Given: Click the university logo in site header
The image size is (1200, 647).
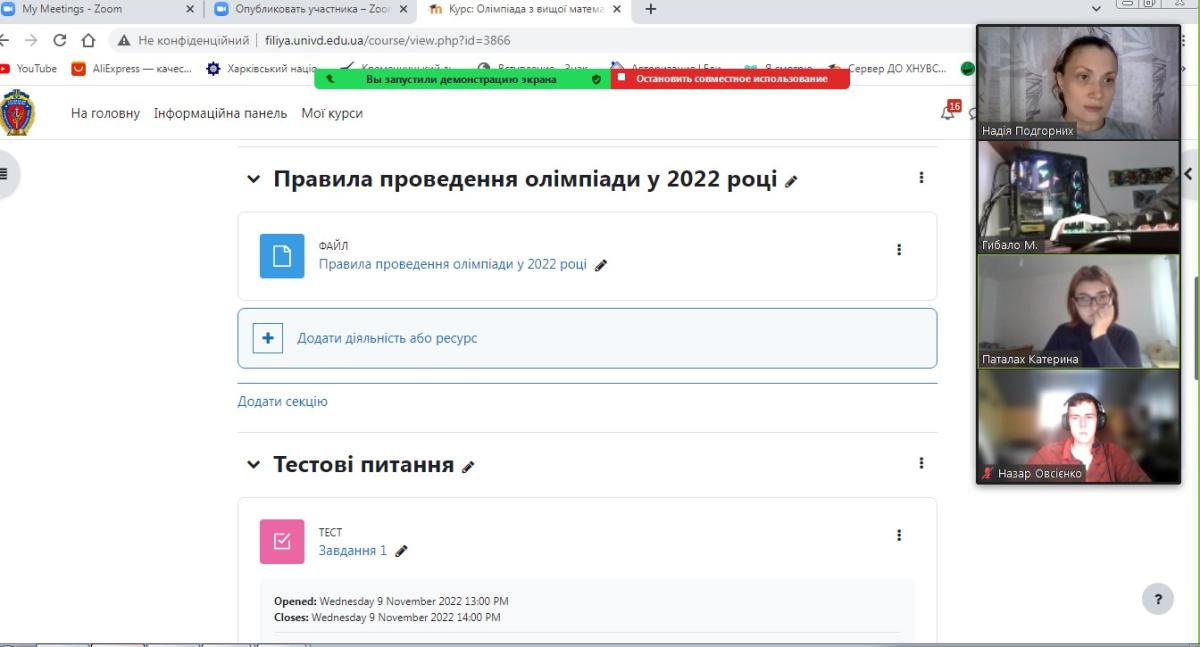Looking at the screenshot, I should click(17, 113).
